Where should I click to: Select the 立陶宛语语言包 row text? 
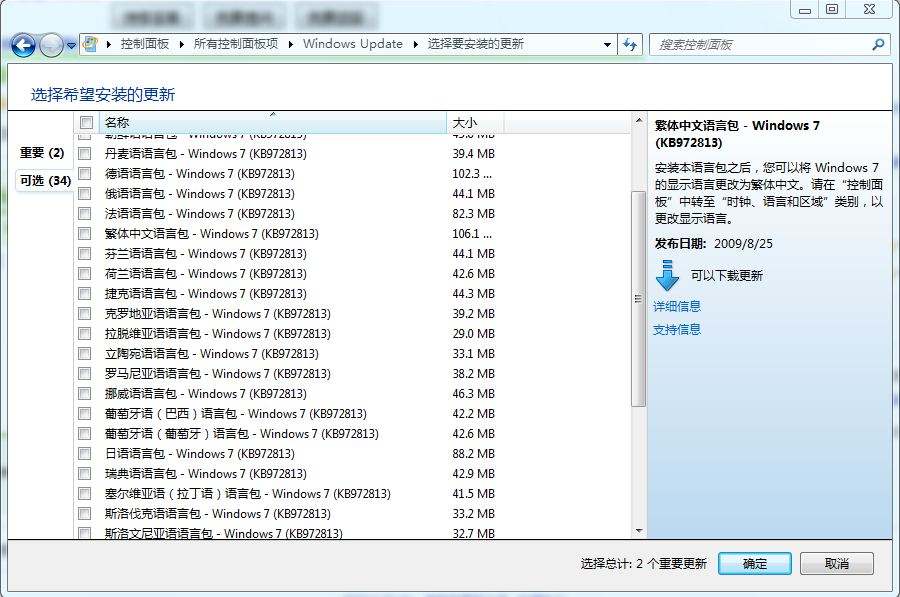[x=212, y=354]
